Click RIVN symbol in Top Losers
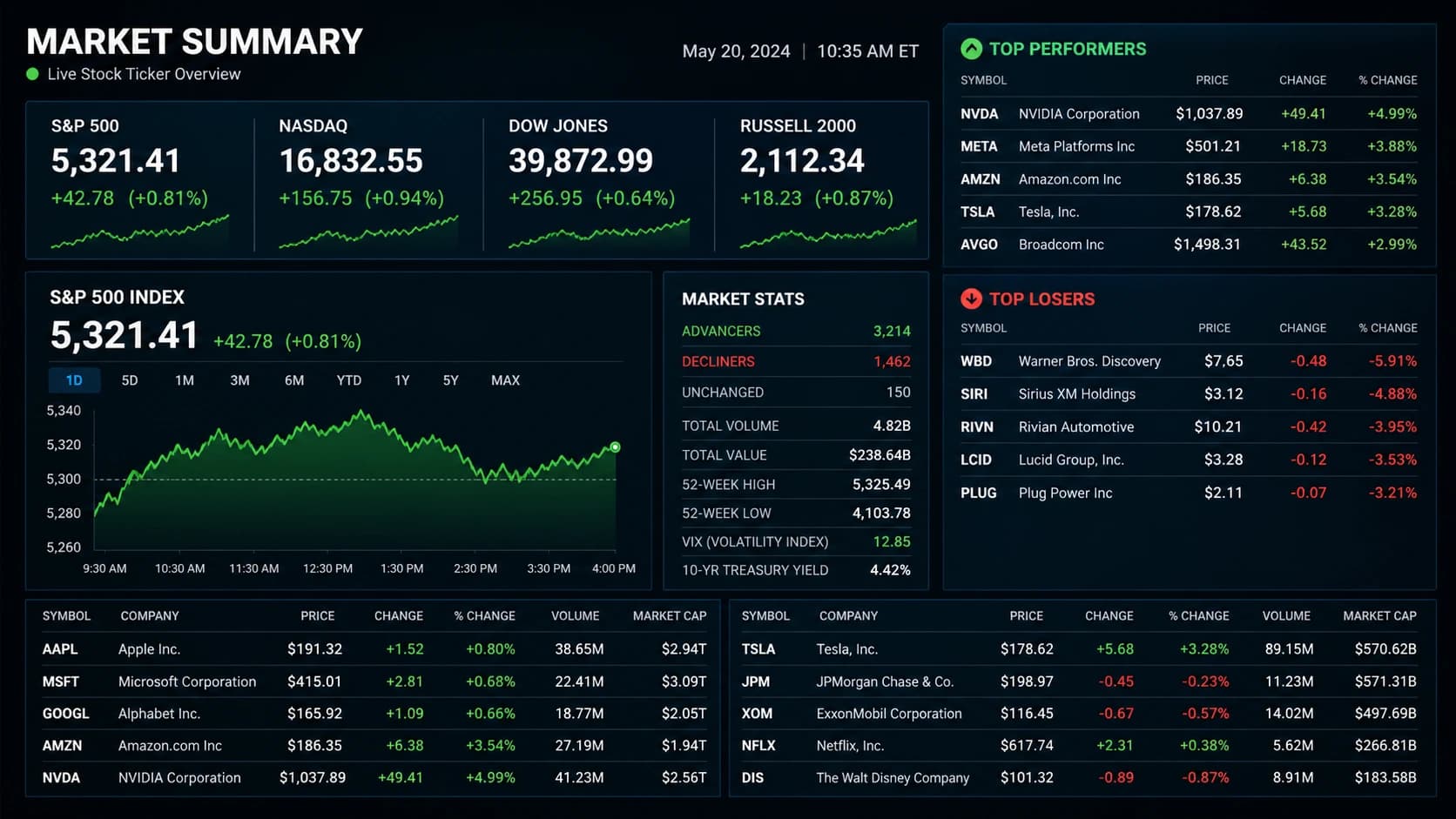This screenshot has height=819, width=1456. [977, 427]
